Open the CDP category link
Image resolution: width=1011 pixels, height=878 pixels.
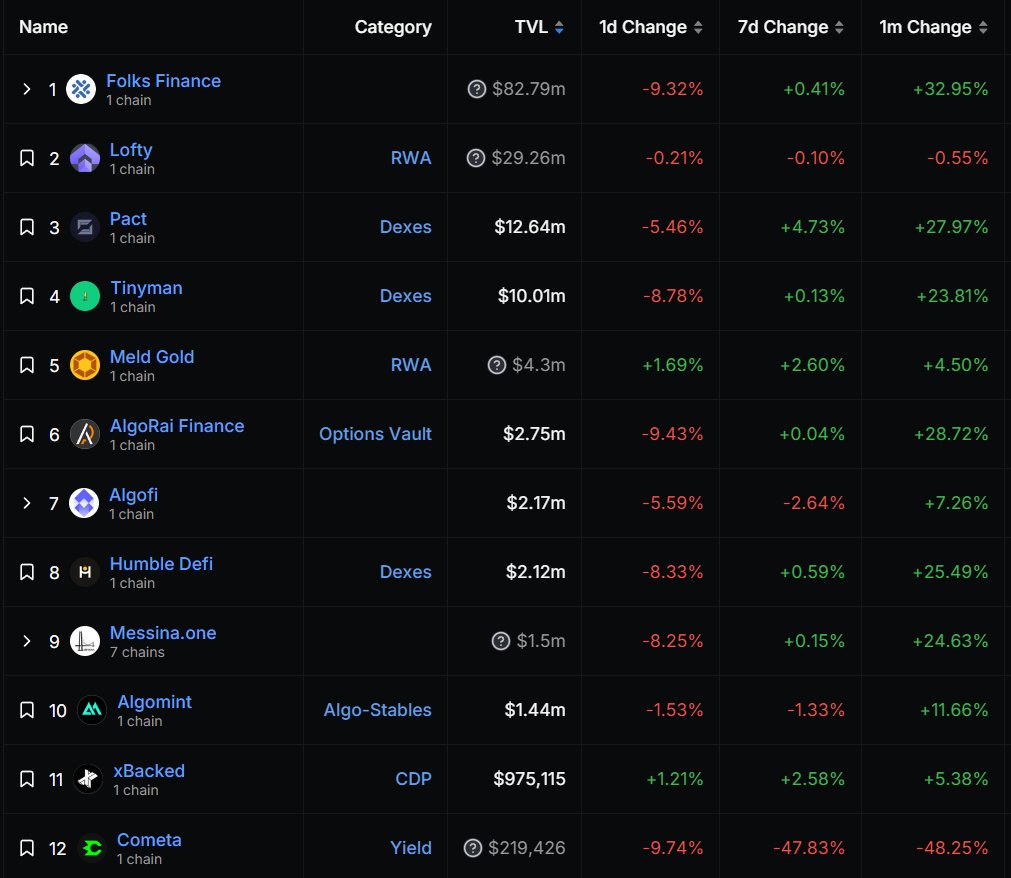[x=413, y=779]
